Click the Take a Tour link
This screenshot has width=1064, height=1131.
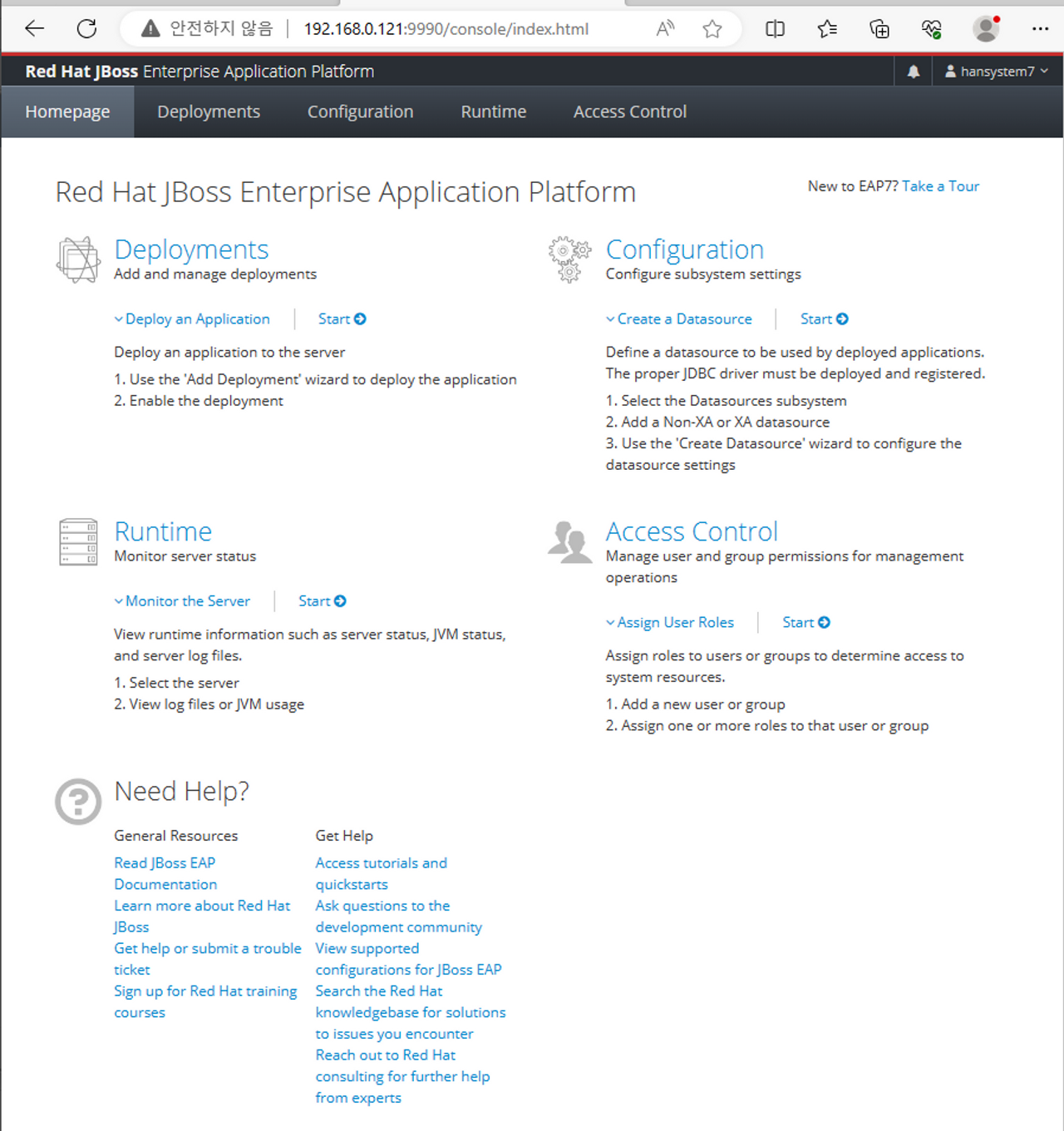click(x=940, y=186)
